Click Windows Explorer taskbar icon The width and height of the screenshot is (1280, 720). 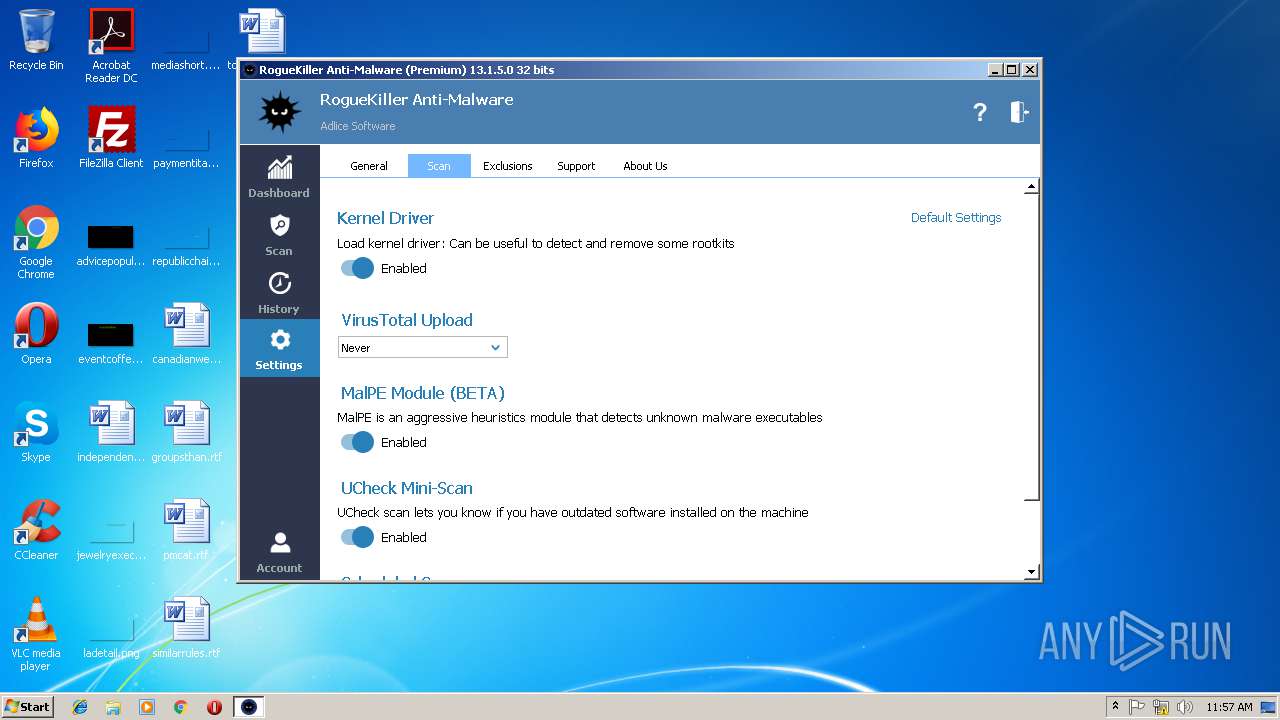point(113,707)
